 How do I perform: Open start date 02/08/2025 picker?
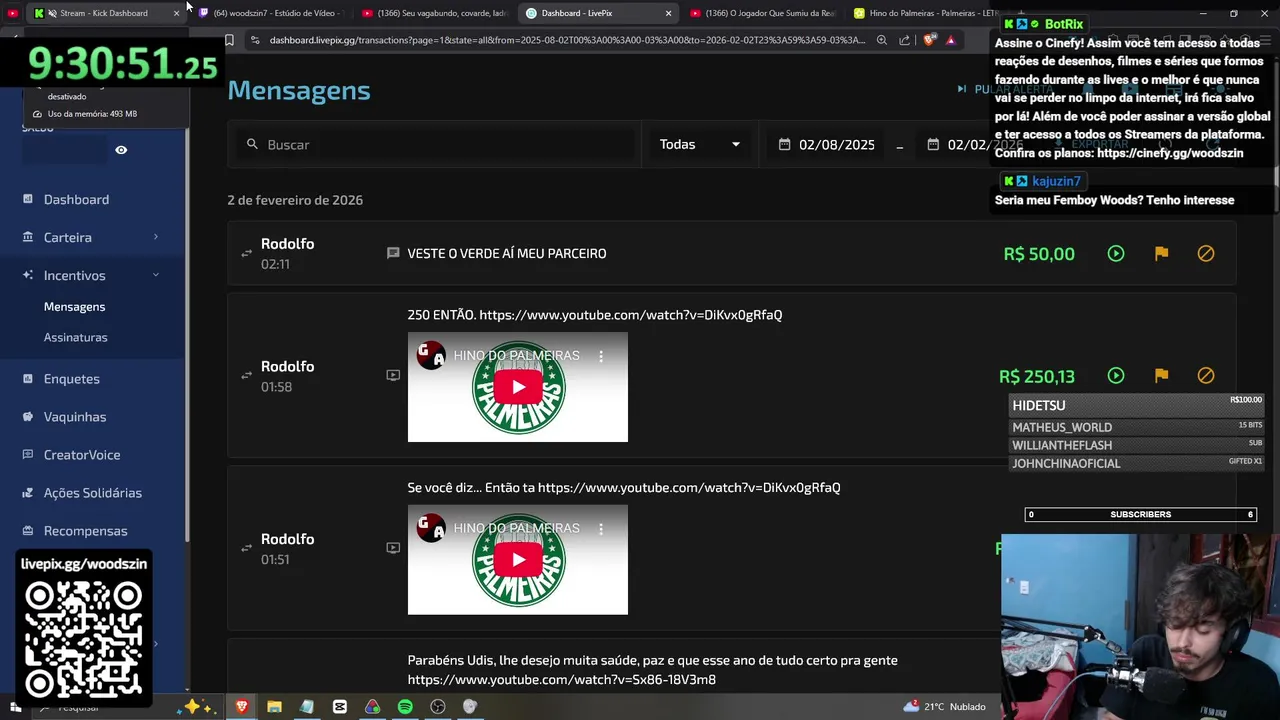tap(828, 145)
